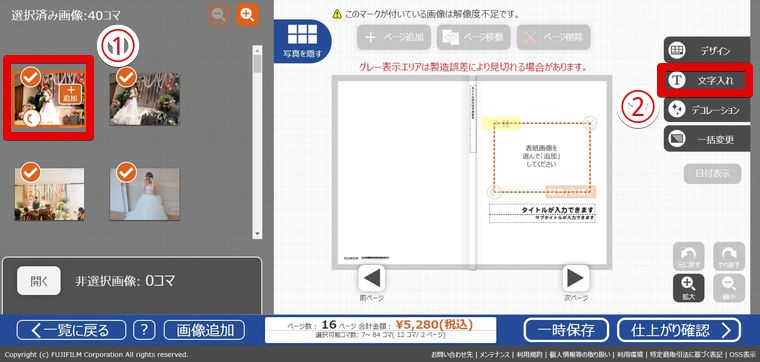Go to next page with 次ページ arrow
This screenshot has height=362, width=760.
pos(575,278)
